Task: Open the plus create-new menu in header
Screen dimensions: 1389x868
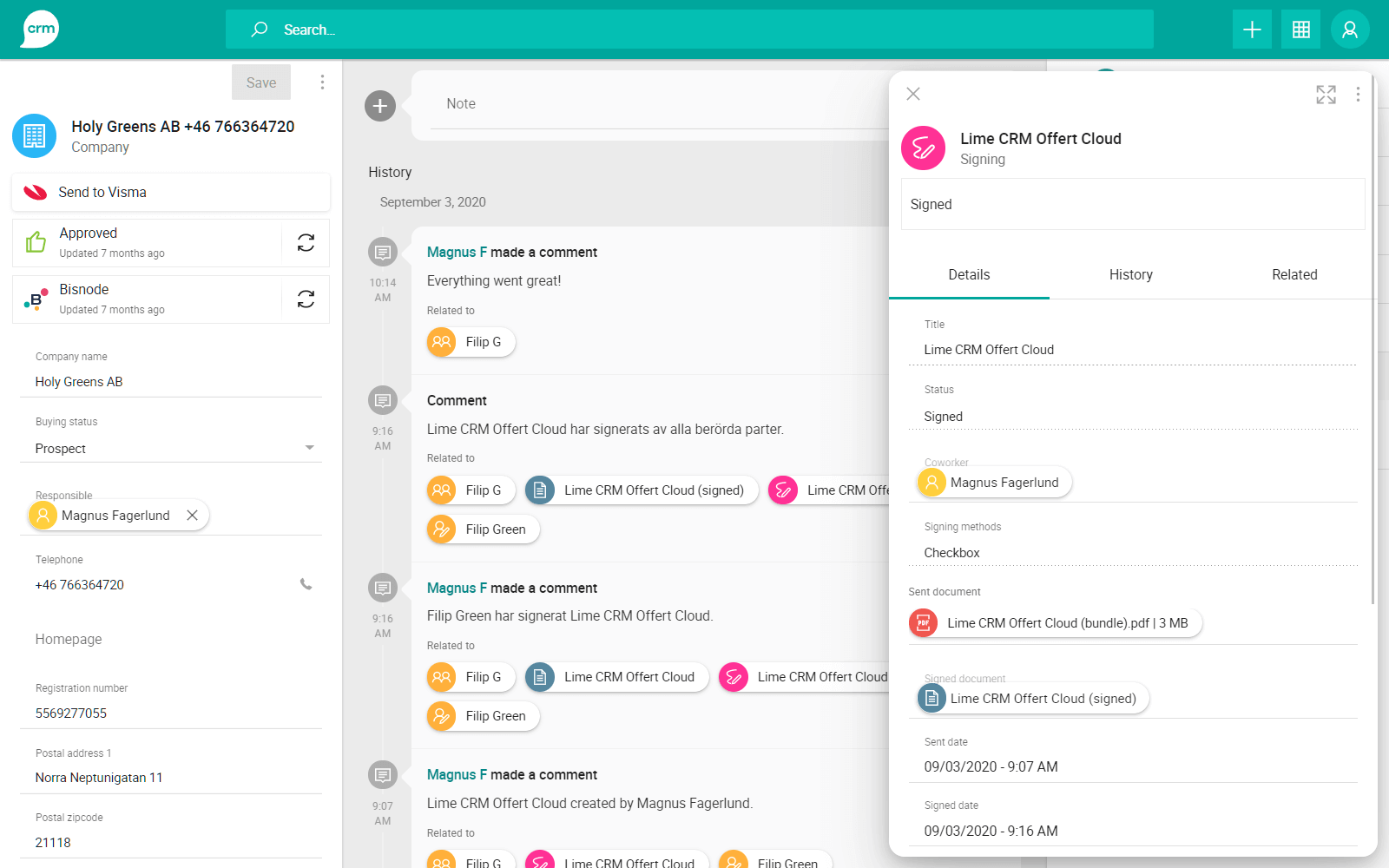Action: tap(1252, 30)
